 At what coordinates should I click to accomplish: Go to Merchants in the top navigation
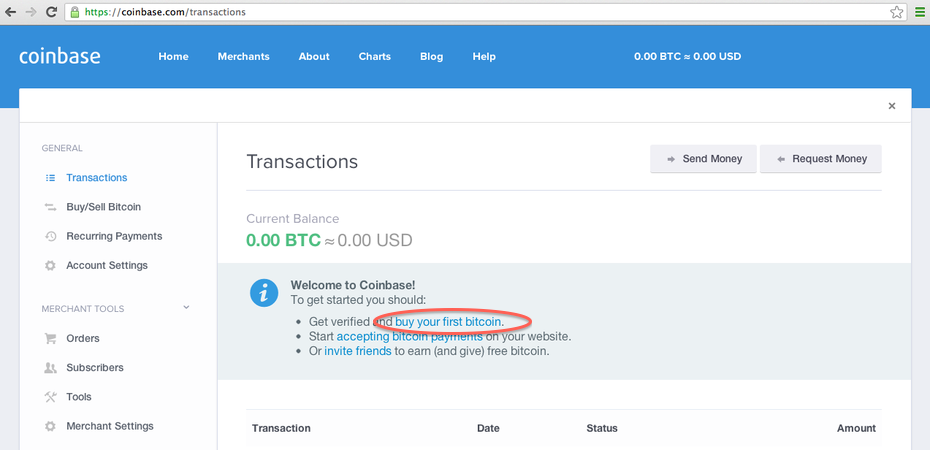244,57
